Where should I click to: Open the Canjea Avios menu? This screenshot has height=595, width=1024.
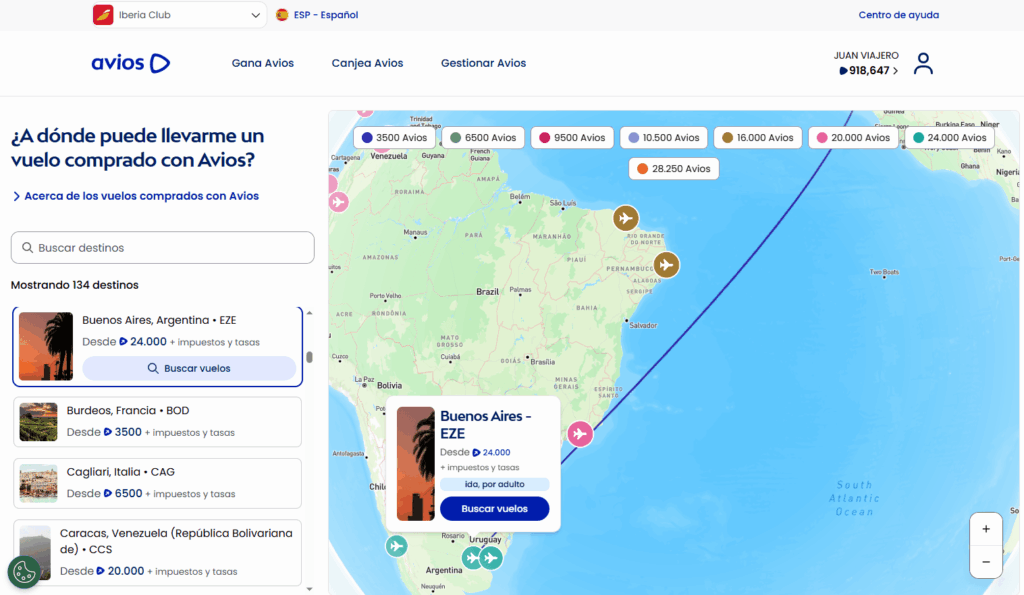pyautogui.click(x=367, y=63)
